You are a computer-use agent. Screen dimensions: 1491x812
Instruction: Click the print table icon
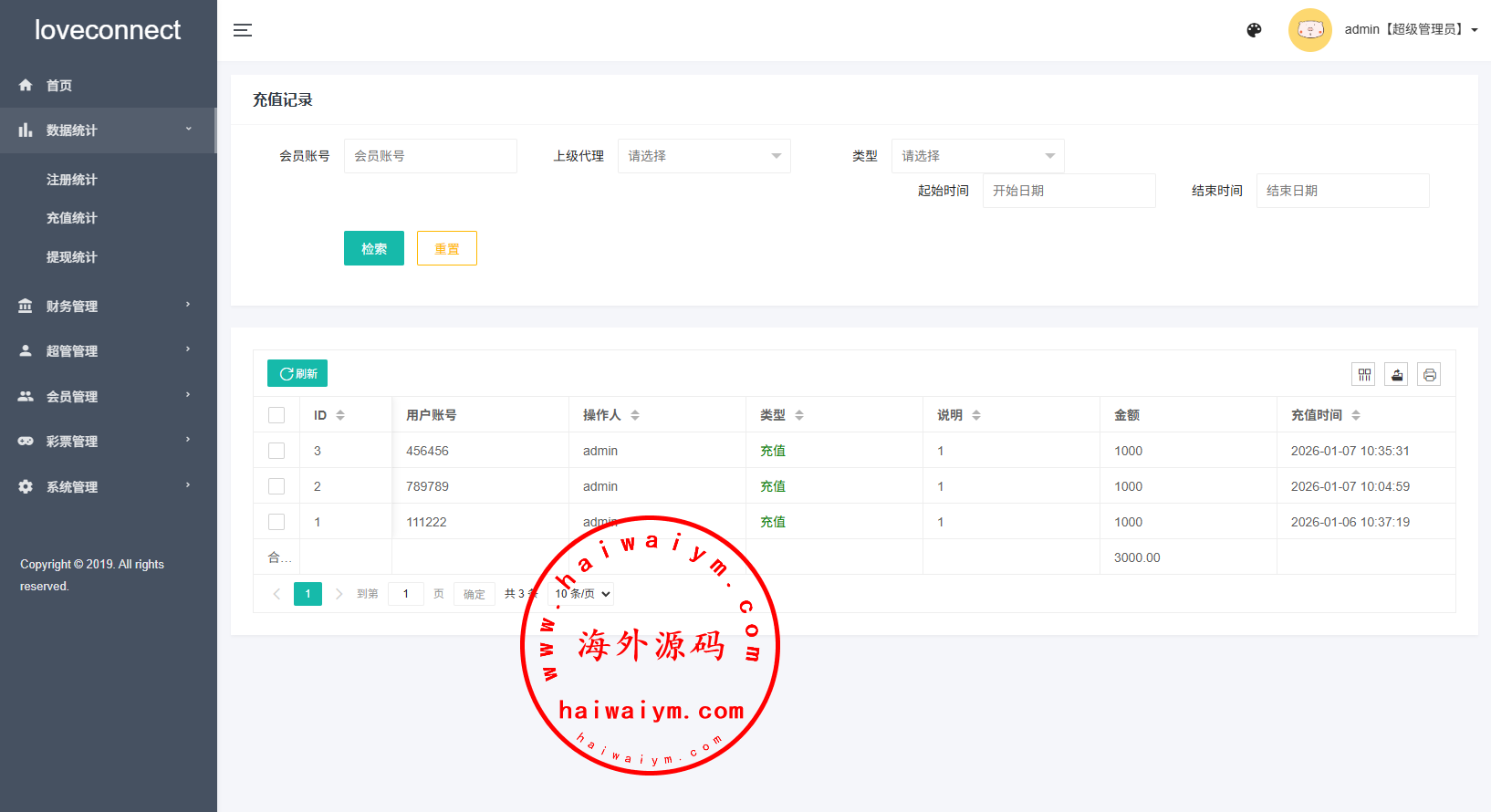tap(1429, 374)
